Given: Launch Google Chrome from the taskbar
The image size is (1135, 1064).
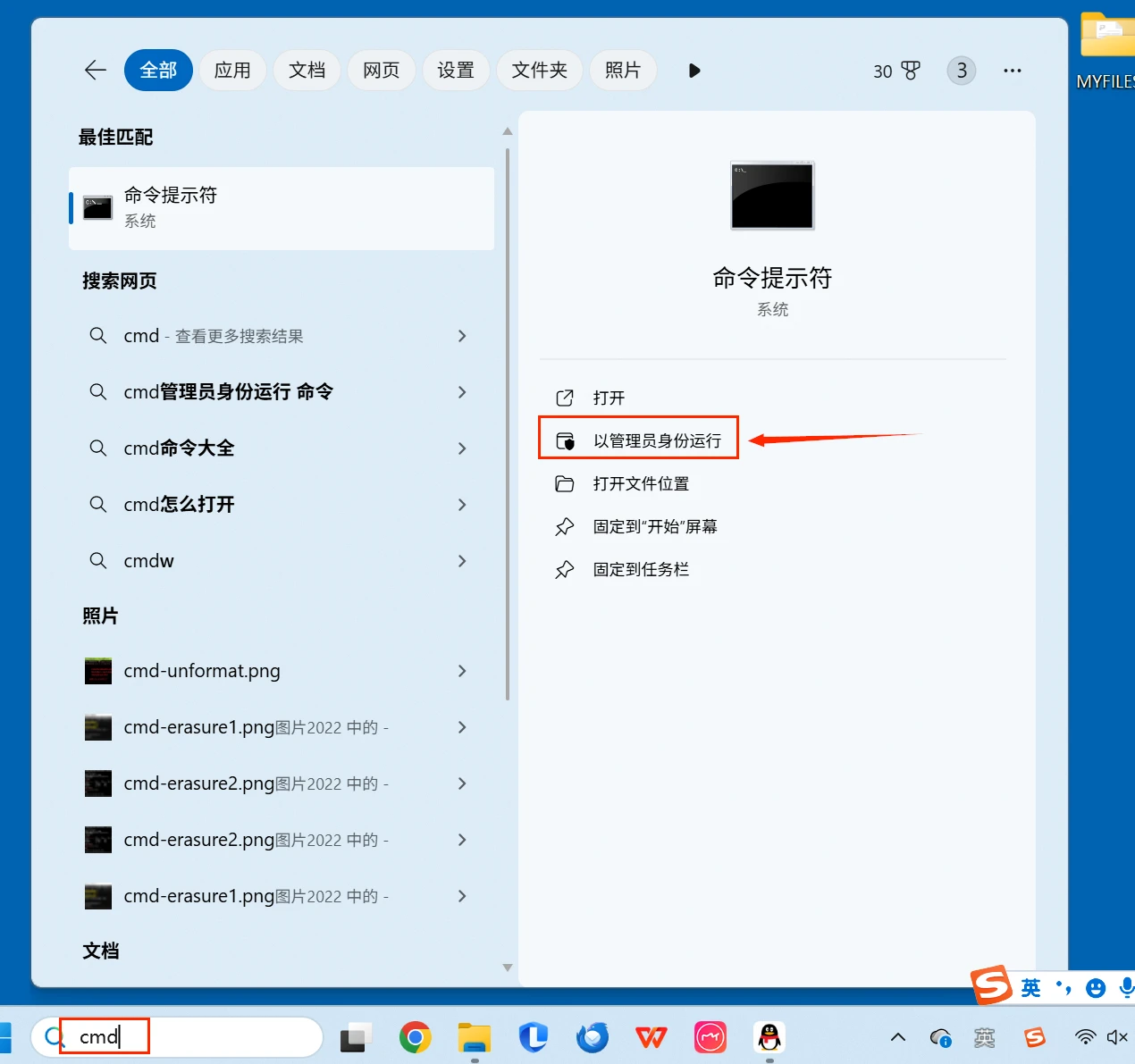Looking at the screenshot, I should coord(415,1037).
